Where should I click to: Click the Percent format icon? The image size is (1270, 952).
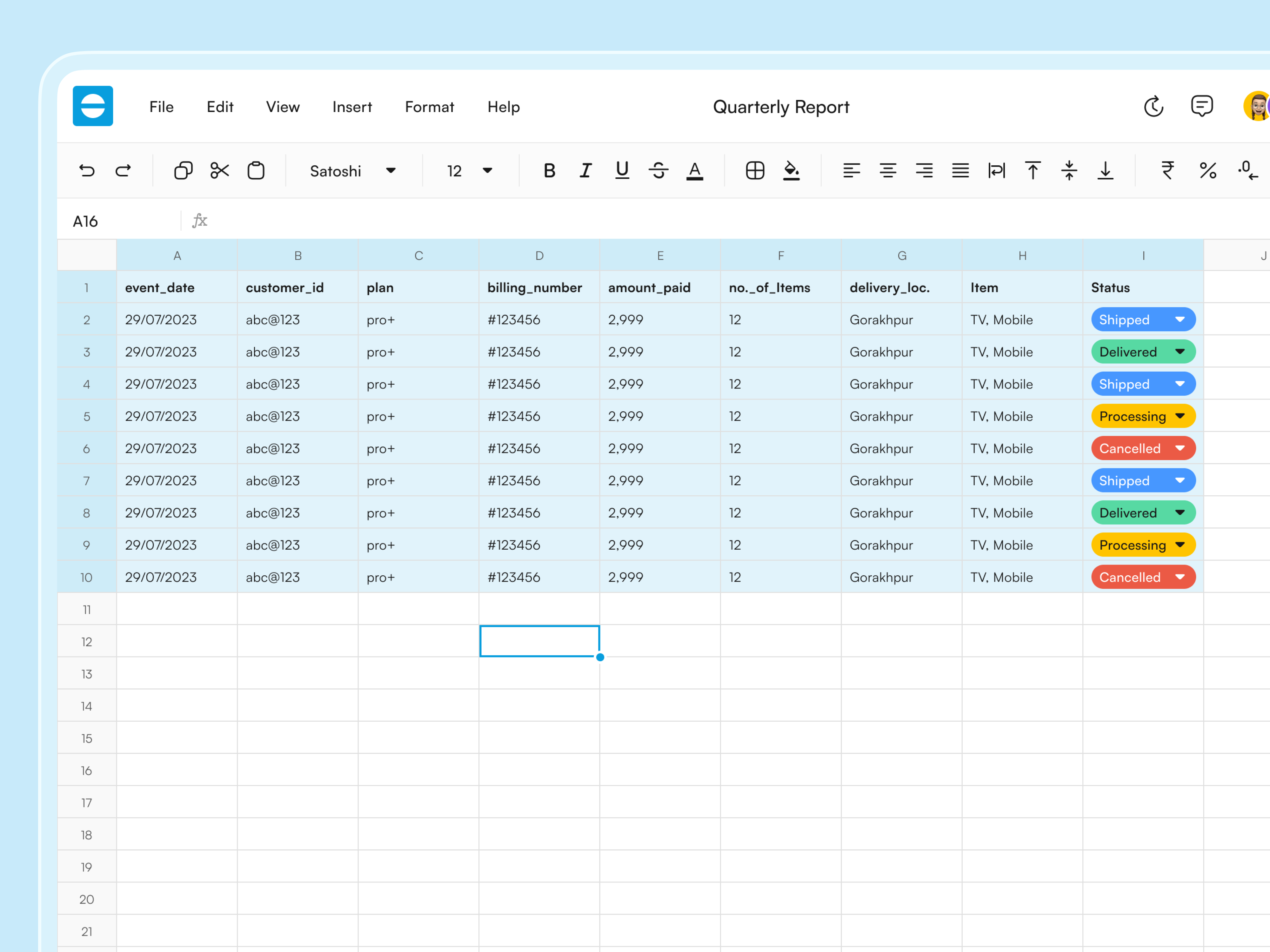click(x=1208, y=170)
